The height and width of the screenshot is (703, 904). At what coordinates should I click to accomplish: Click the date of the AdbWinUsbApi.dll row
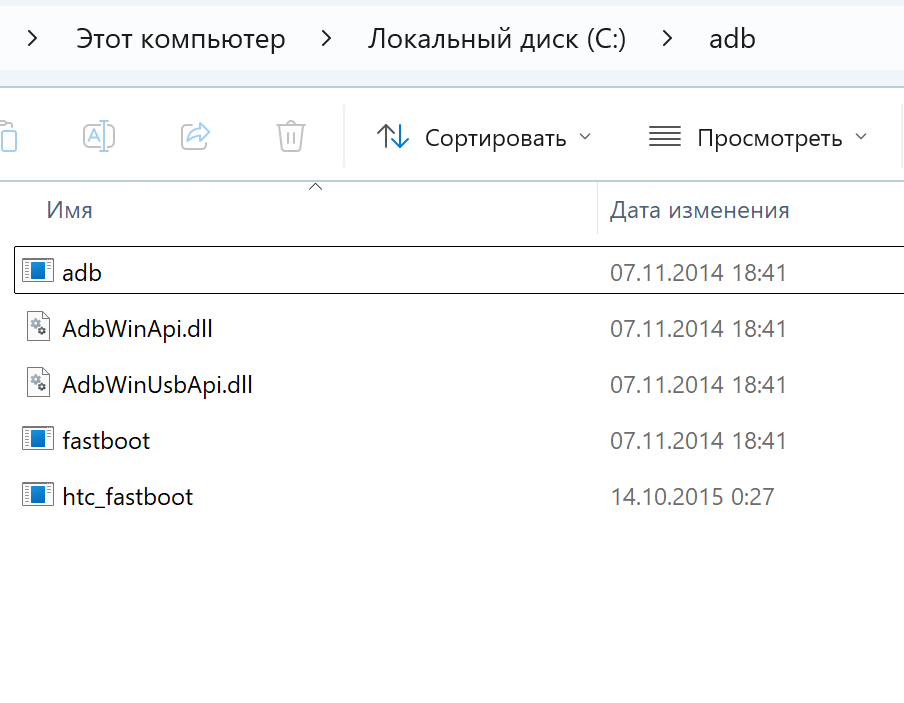pyautogui.click(x=698, y=385)
